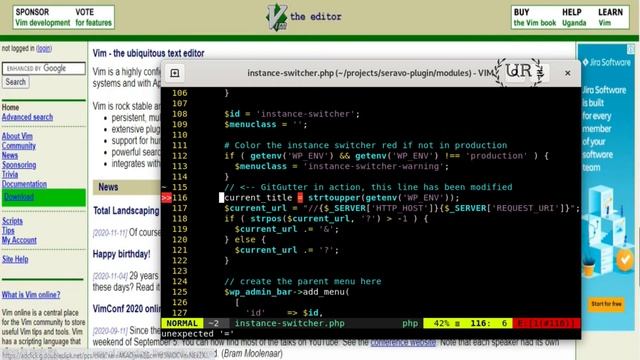This screenshot has height=360, width=640.
Task: Close the Vim terminal window
Action: point(567,73)
